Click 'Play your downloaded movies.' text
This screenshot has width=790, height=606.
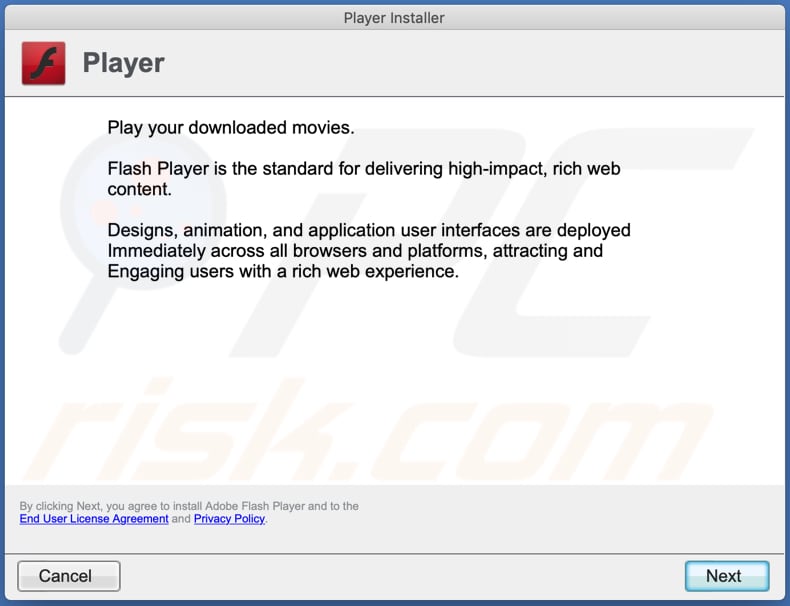(x=231, y=128)
